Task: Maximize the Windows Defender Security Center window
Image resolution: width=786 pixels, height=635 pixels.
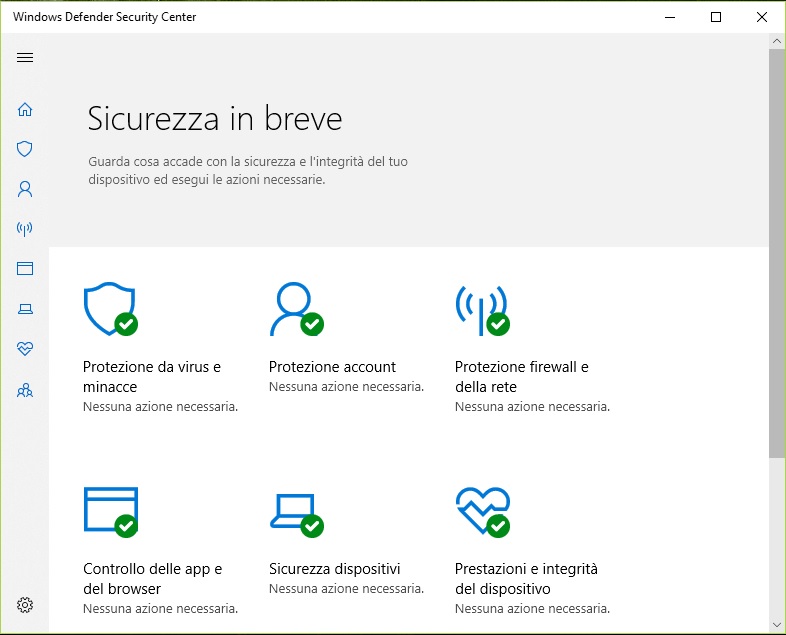Action: point(716,17)
